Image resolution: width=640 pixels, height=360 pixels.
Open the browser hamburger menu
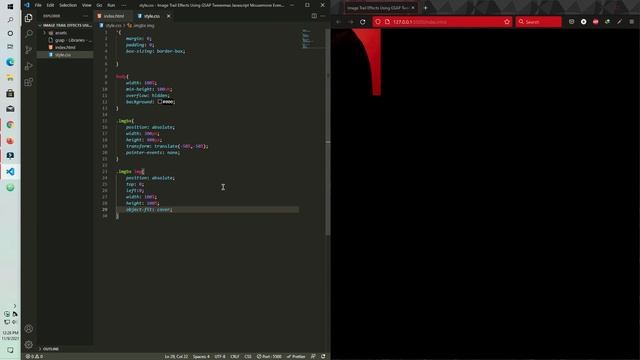[631, 22]
